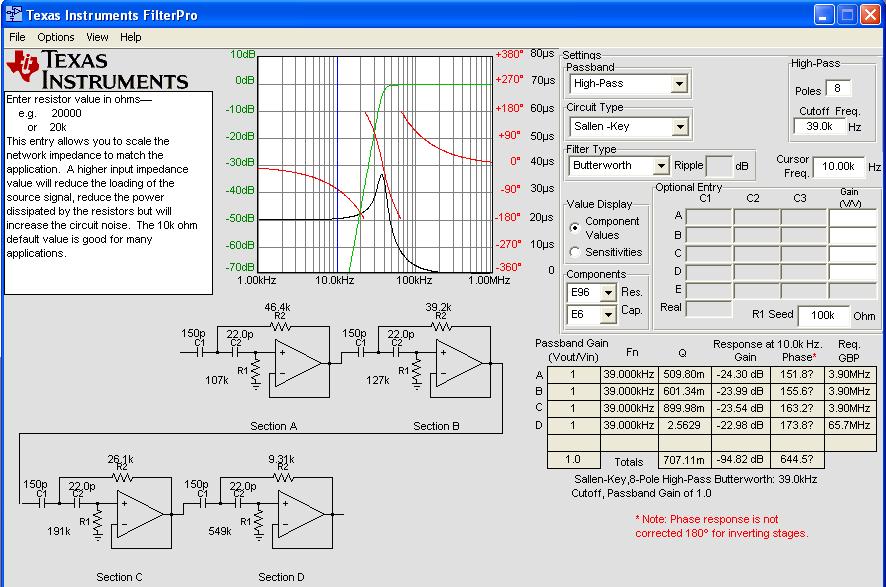Click the Ripple dB input box
The image size is (886, 587).
[719, 166]
